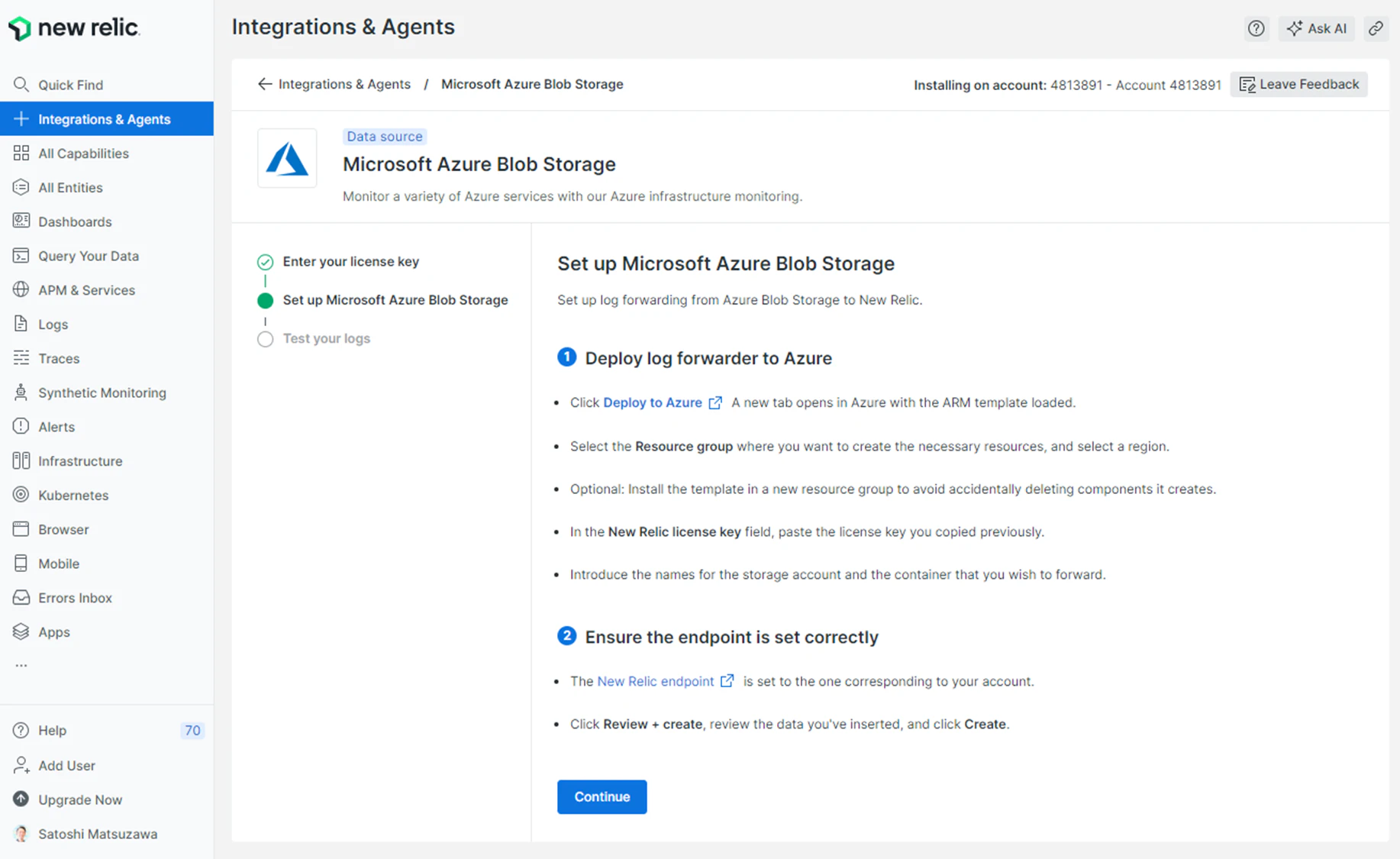Click the 70 badge next to Help
Viewport: 1400px width, 859px height.
[192, 731]
